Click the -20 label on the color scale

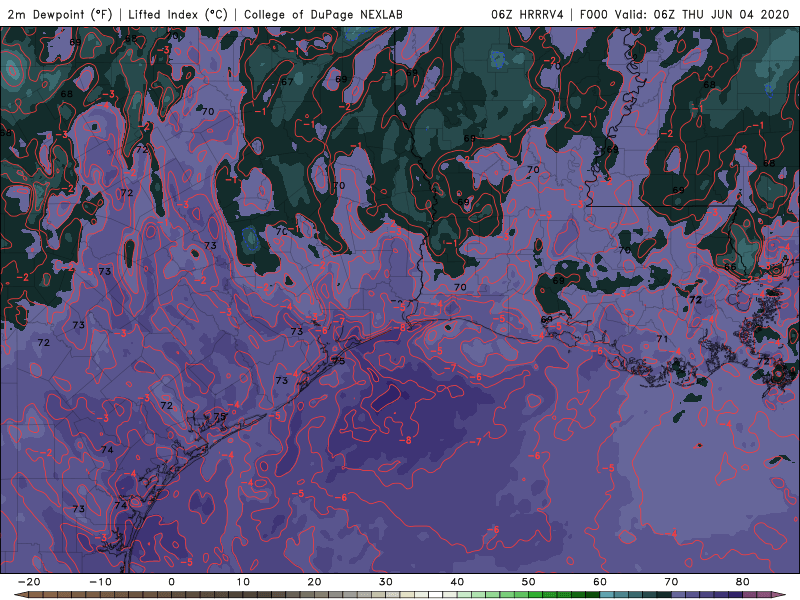29,582
